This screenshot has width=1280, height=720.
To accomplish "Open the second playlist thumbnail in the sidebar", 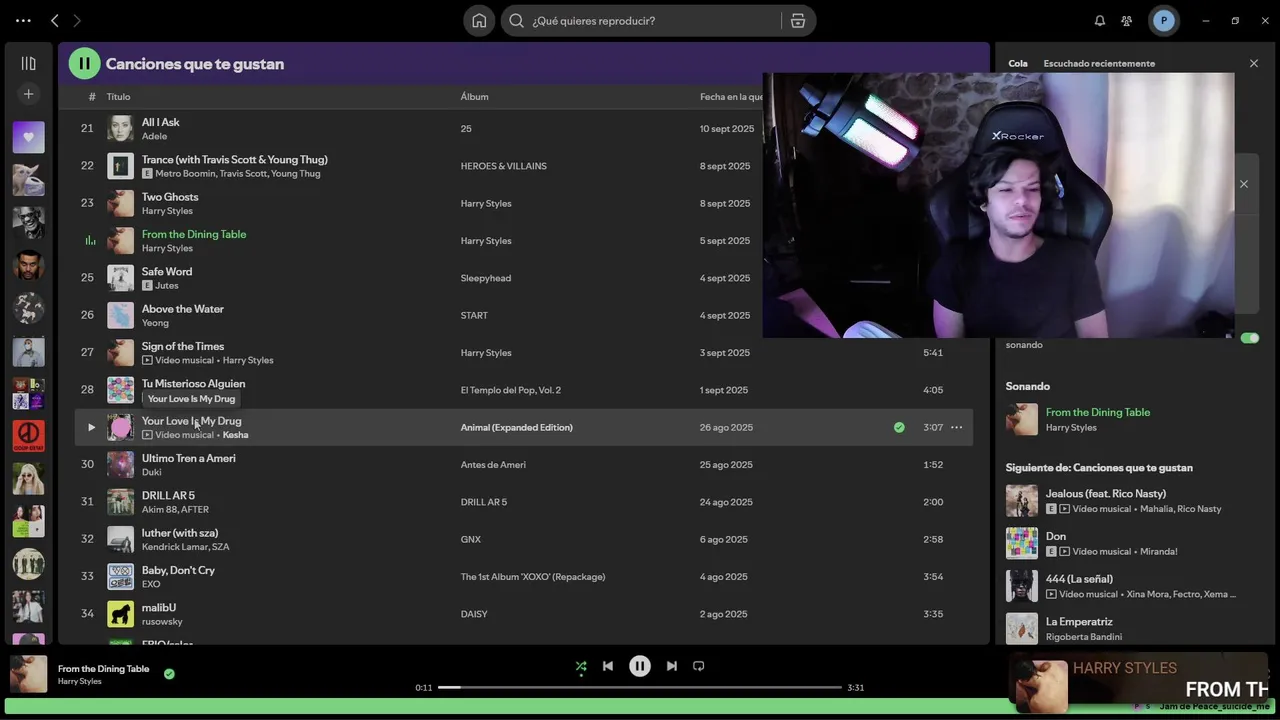I will (x=28, y=180).
